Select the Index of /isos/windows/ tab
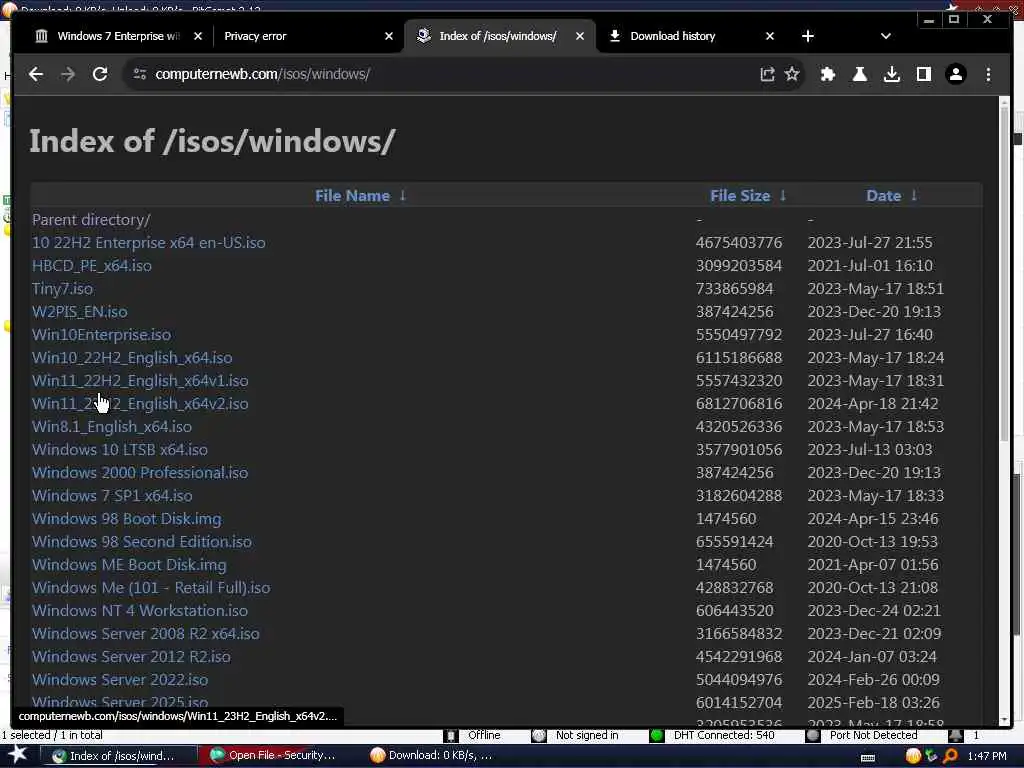 498,36
